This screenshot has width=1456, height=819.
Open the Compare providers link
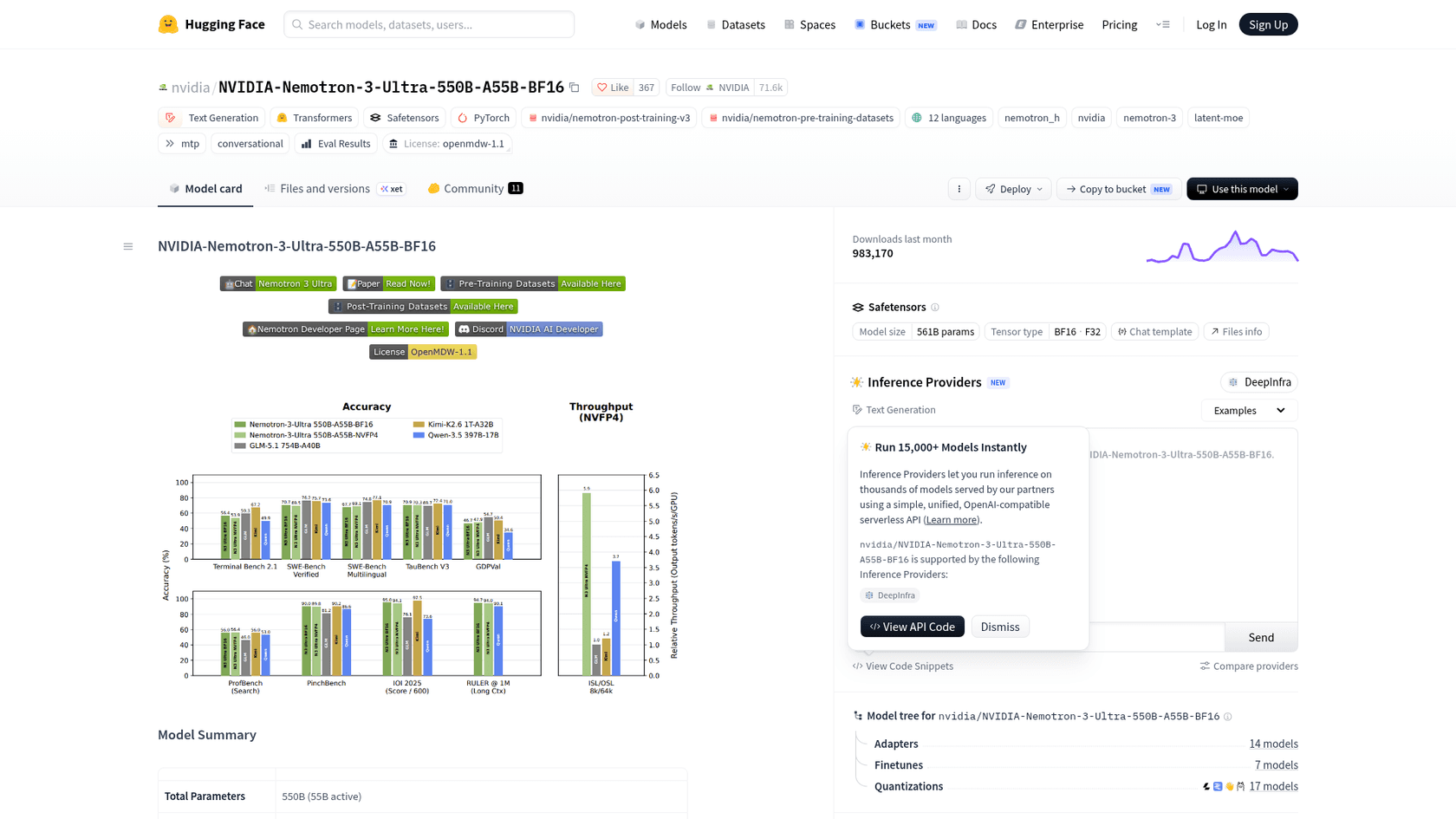[x=1249, y=666]
